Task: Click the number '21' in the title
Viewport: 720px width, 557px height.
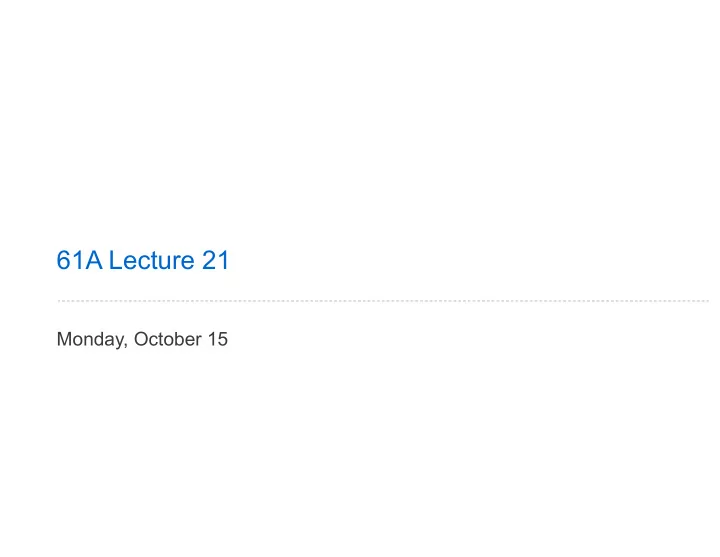Action: 215,260
